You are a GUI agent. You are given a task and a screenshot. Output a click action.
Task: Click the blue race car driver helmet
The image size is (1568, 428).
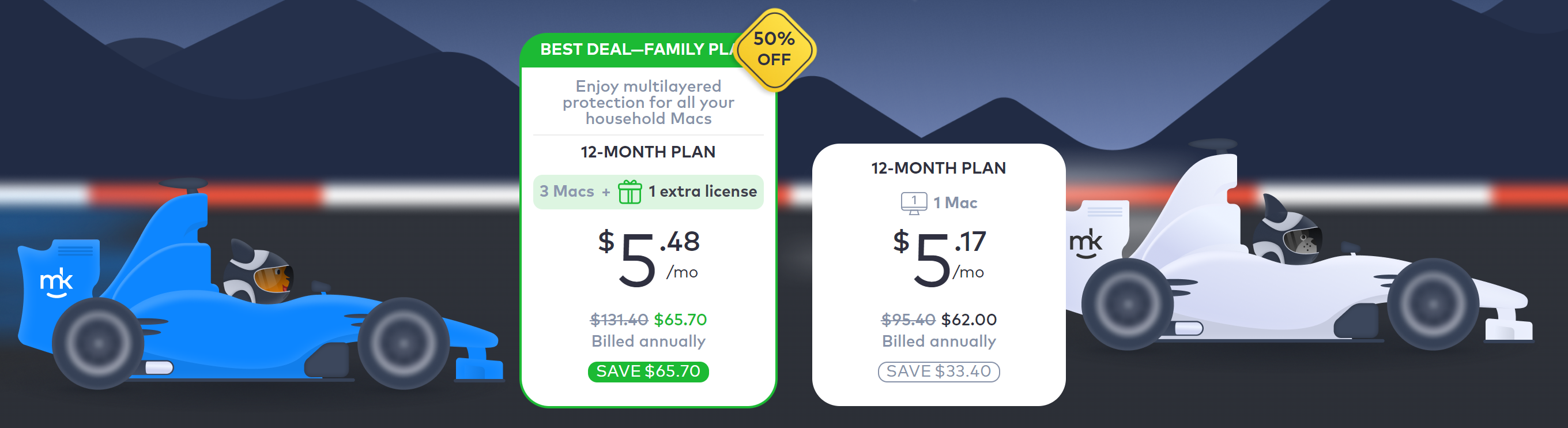point(259,274)
